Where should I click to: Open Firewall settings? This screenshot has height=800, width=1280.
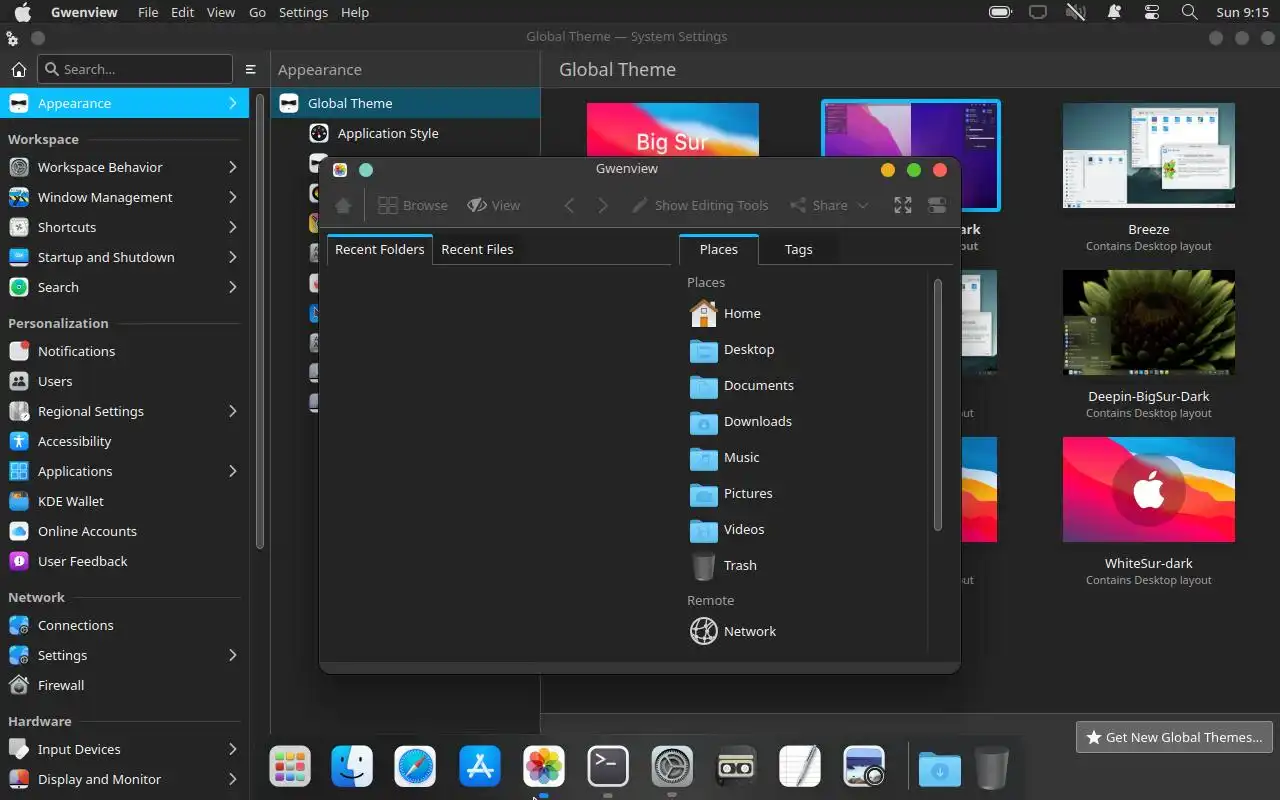pyautogui.click(x=124, y=685)
